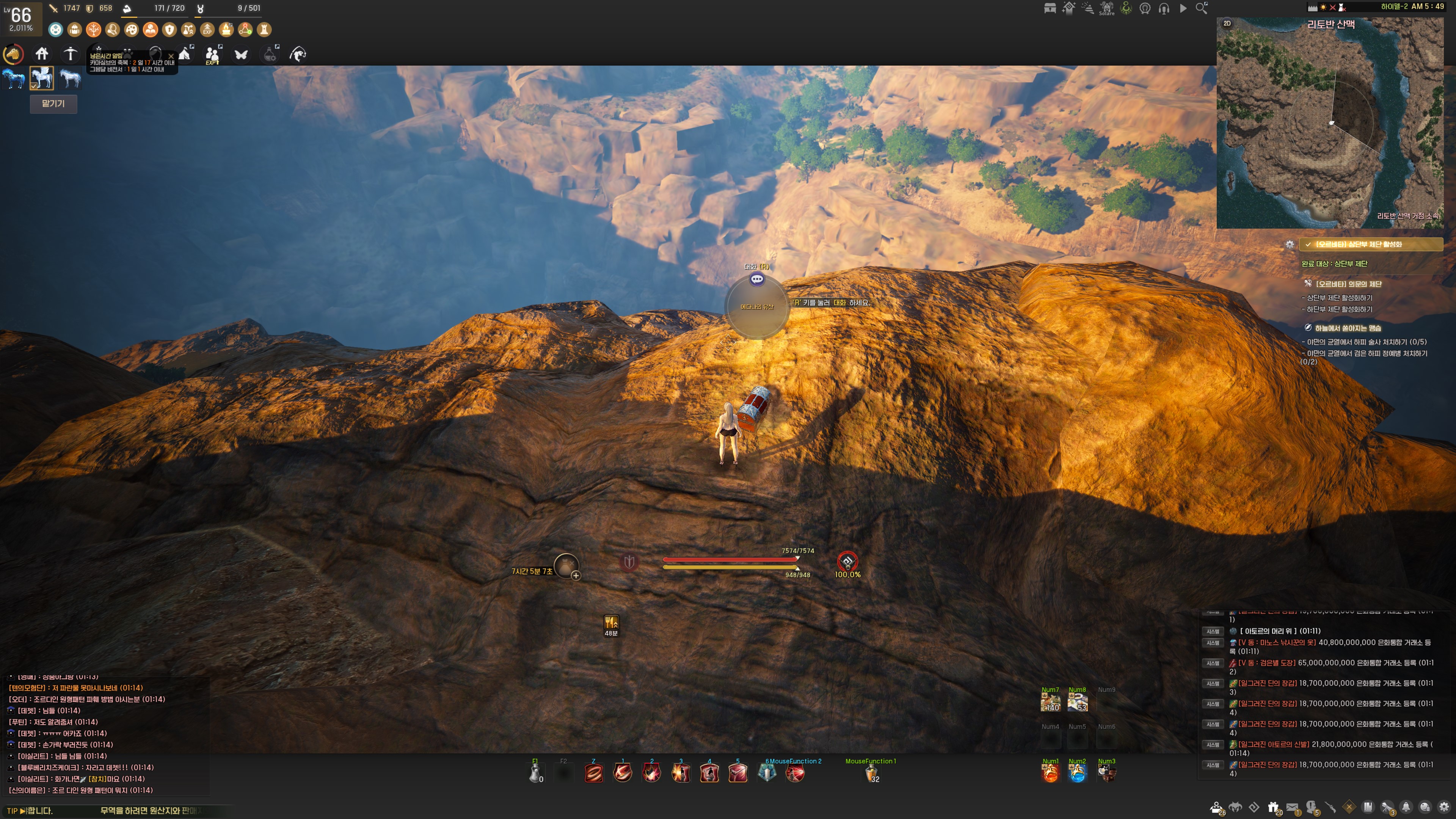The height and width of the screenshot is (819, 1456).
Task: Click the magnifying glass search icon
Action: point(1202,8)
